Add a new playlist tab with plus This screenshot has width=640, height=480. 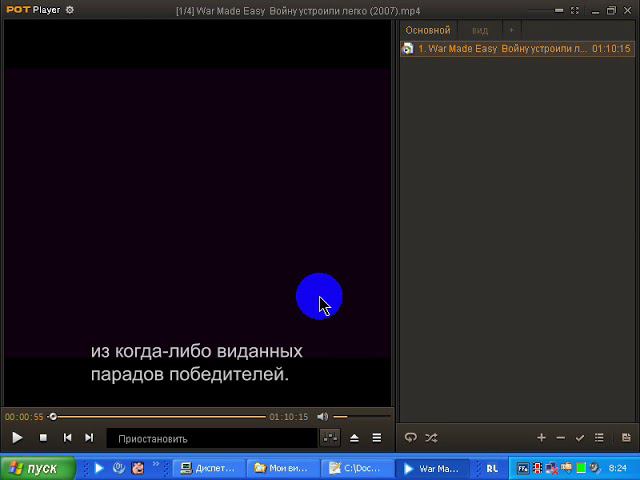(511, 30)
